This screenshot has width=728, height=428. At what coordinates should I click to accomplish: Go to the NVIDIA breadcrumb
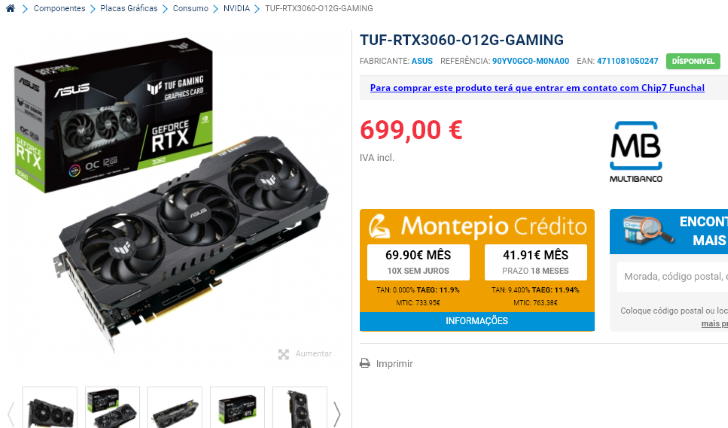tap(236, 8)
